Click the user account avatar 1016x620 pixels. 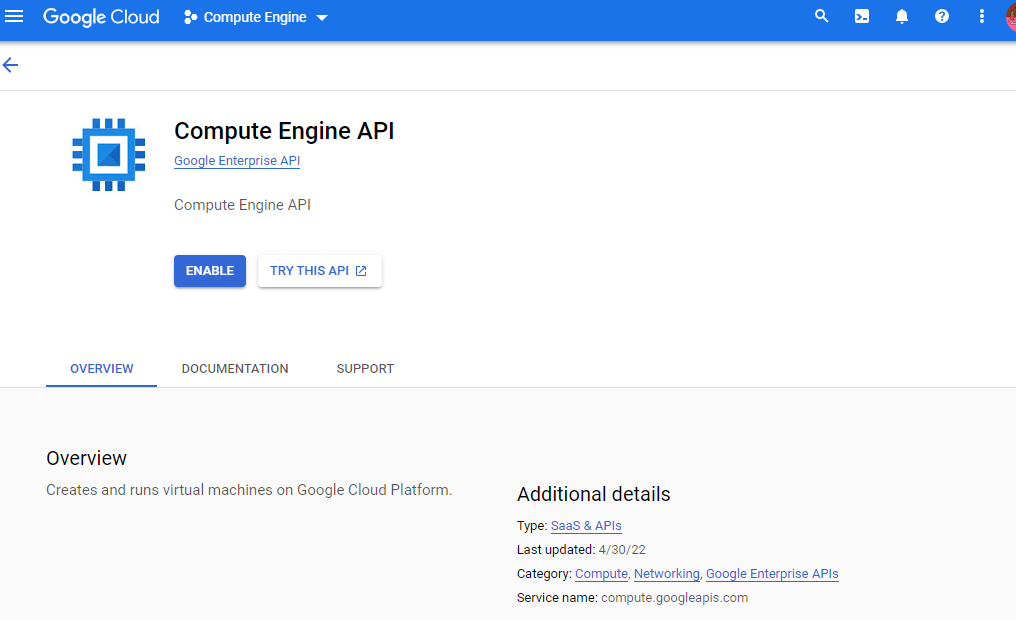[x=1011, y=17]
